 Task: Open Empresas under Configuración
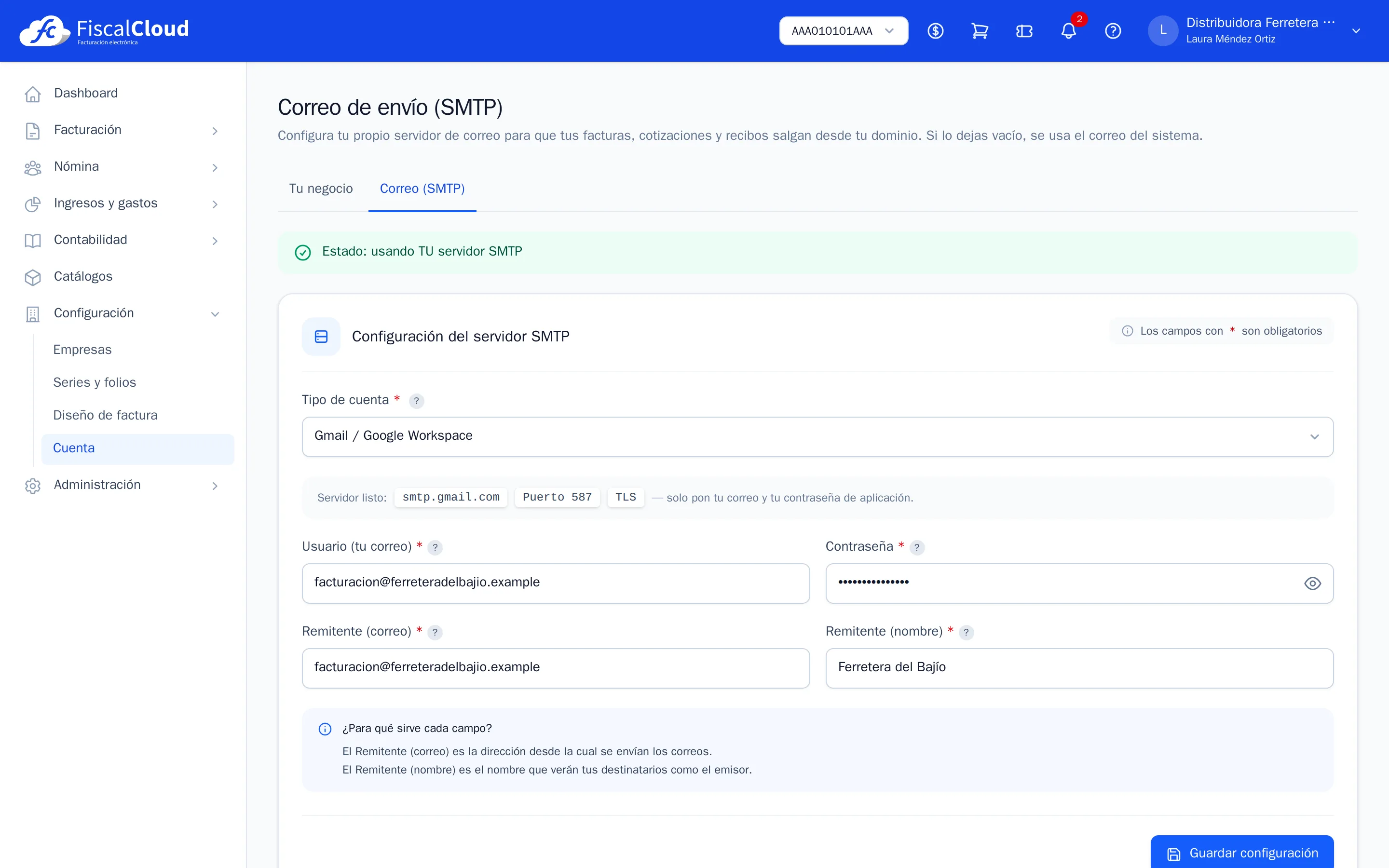point(82,350)
